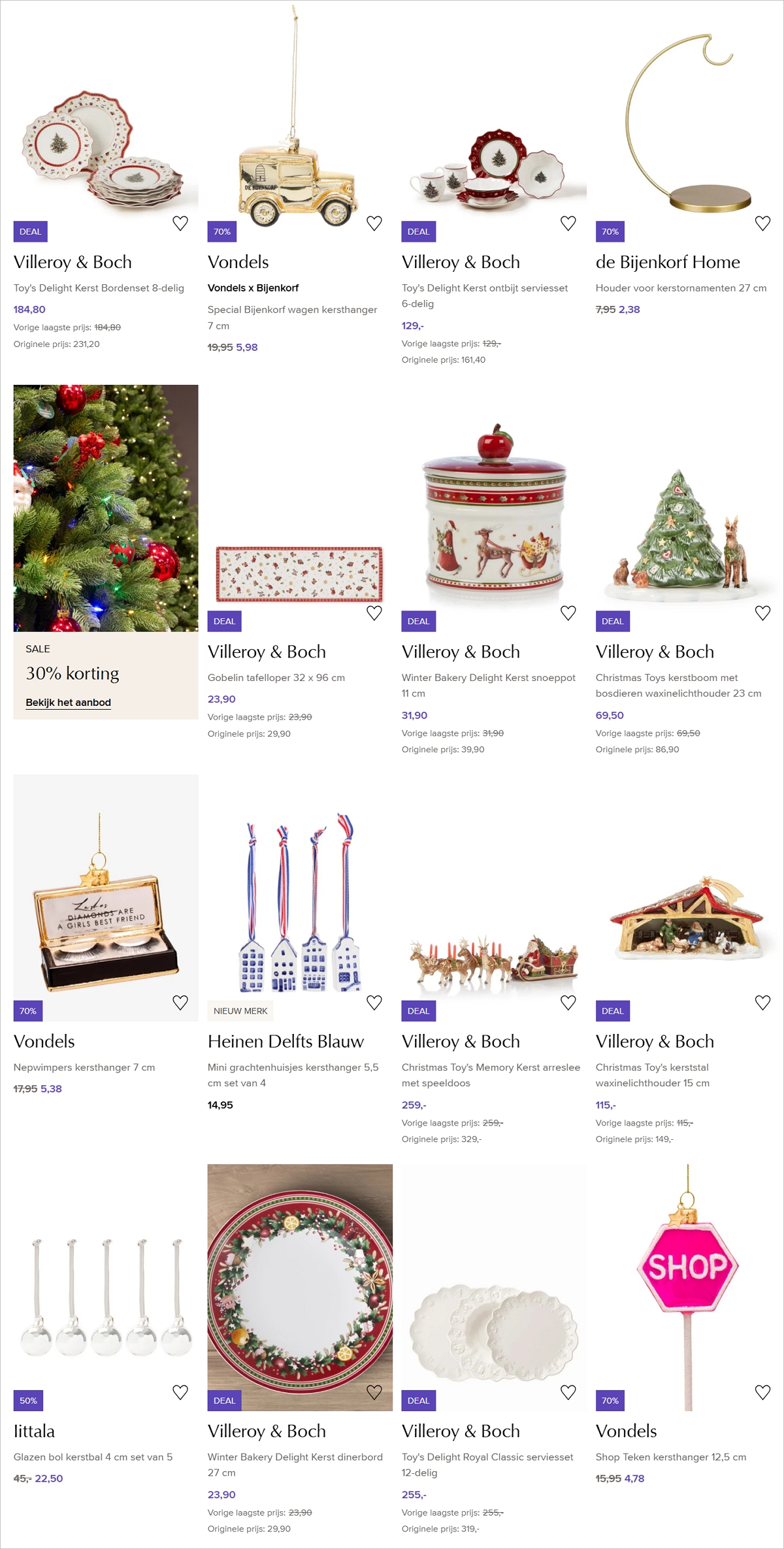
Task: Click the 70% badge on Shop Teken kersthanger
Action: 610,1401
